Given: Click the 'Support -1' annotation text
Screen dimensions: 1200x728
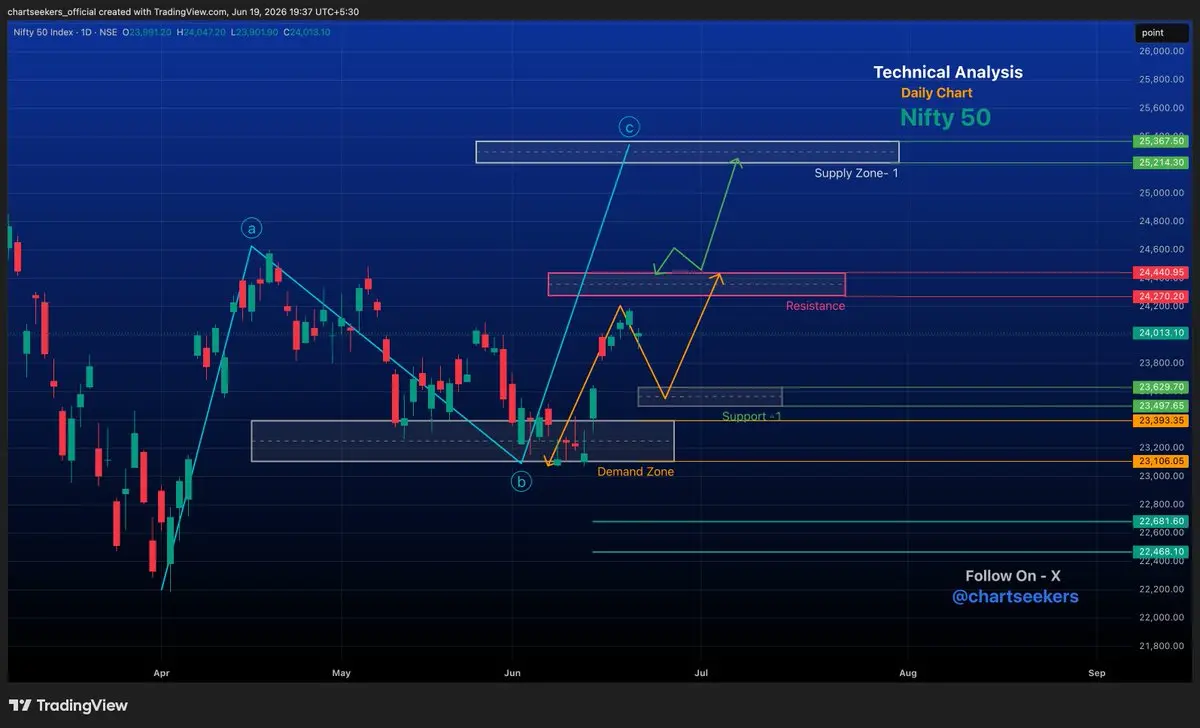Looking at the screenshot, I should pyautogui.click(x=751, y=416).
